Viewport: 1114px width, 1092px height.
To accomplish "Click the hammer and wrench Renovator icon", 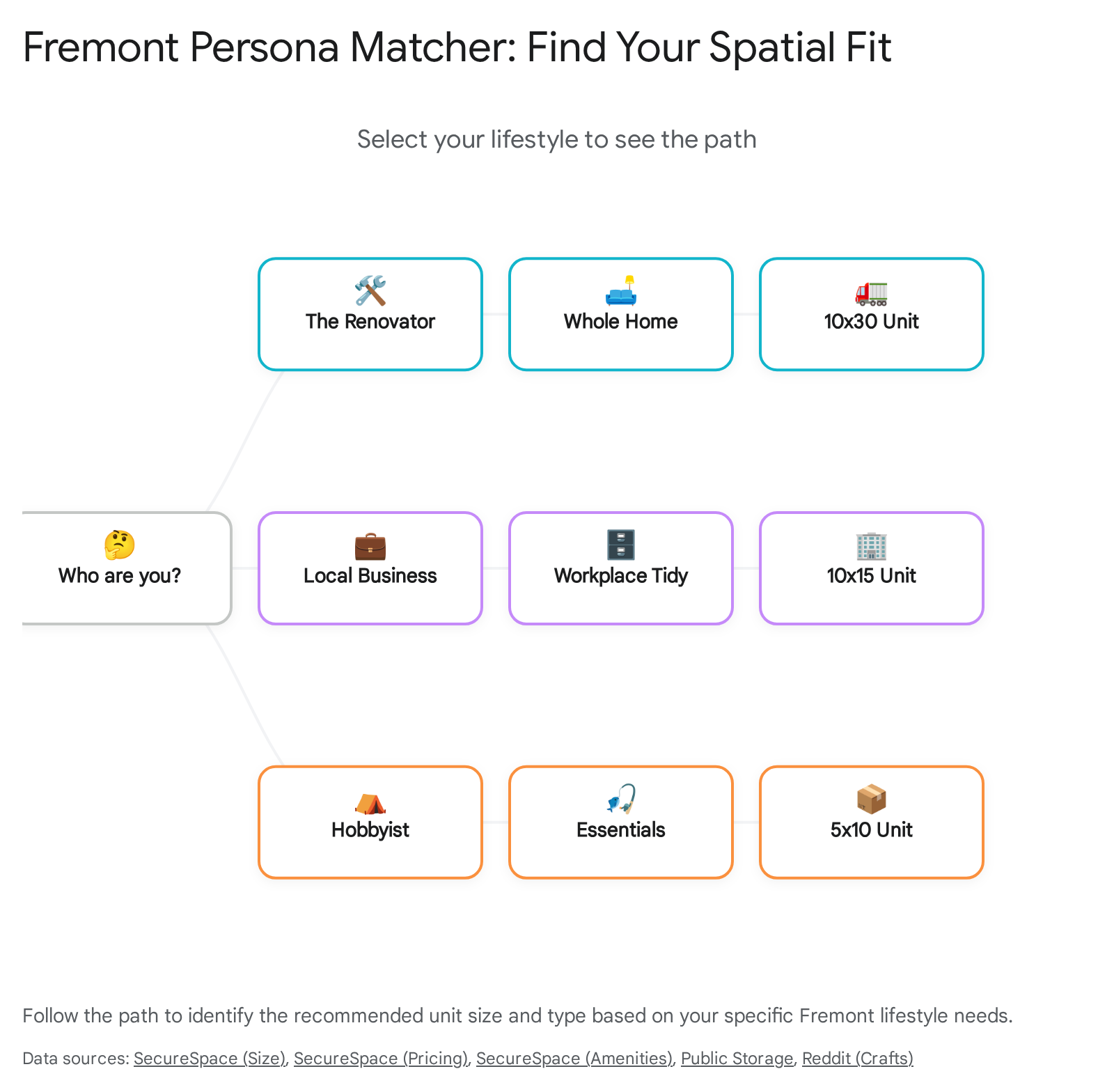I will (370, 290).
